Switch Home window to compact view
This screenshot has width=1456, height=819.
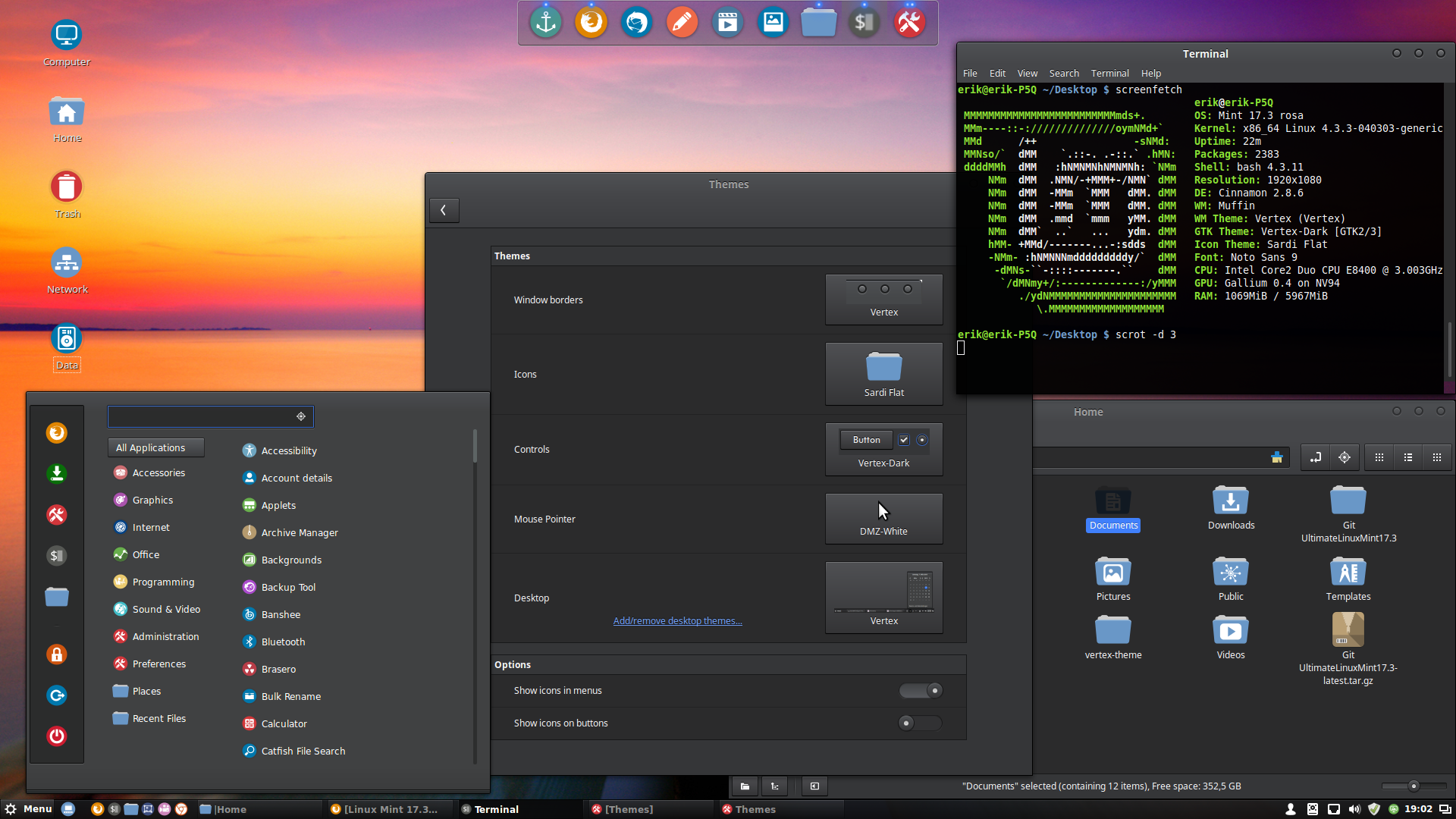tap(1437, 457)
